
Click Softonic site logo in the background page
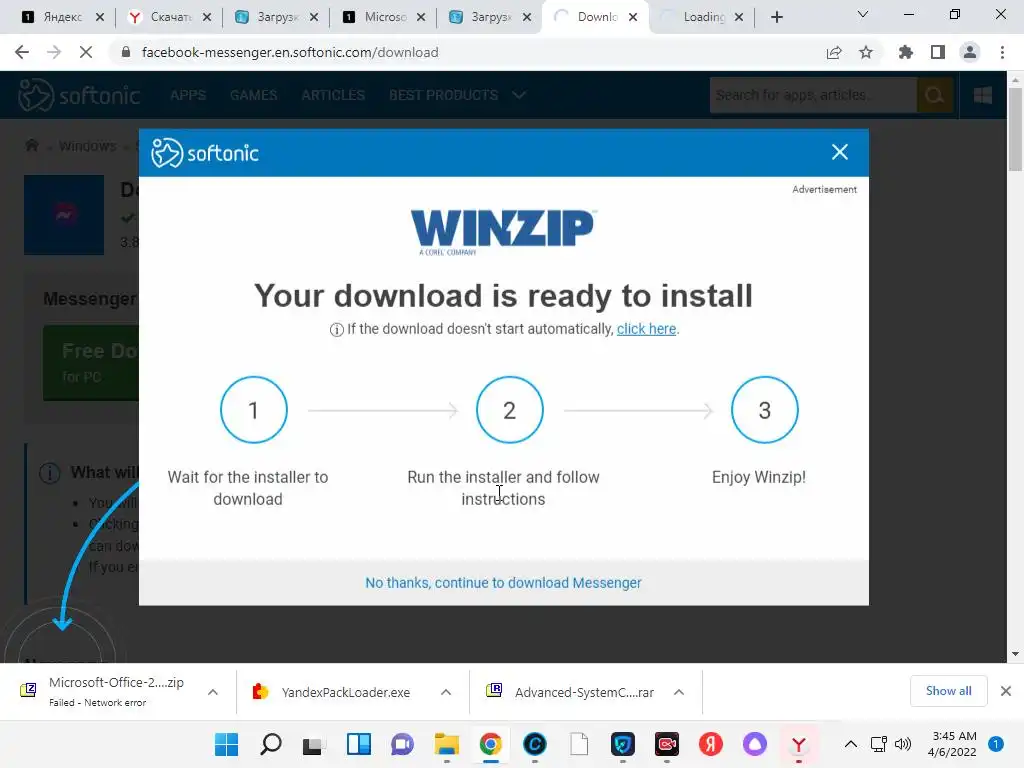[x=78, y=95]
